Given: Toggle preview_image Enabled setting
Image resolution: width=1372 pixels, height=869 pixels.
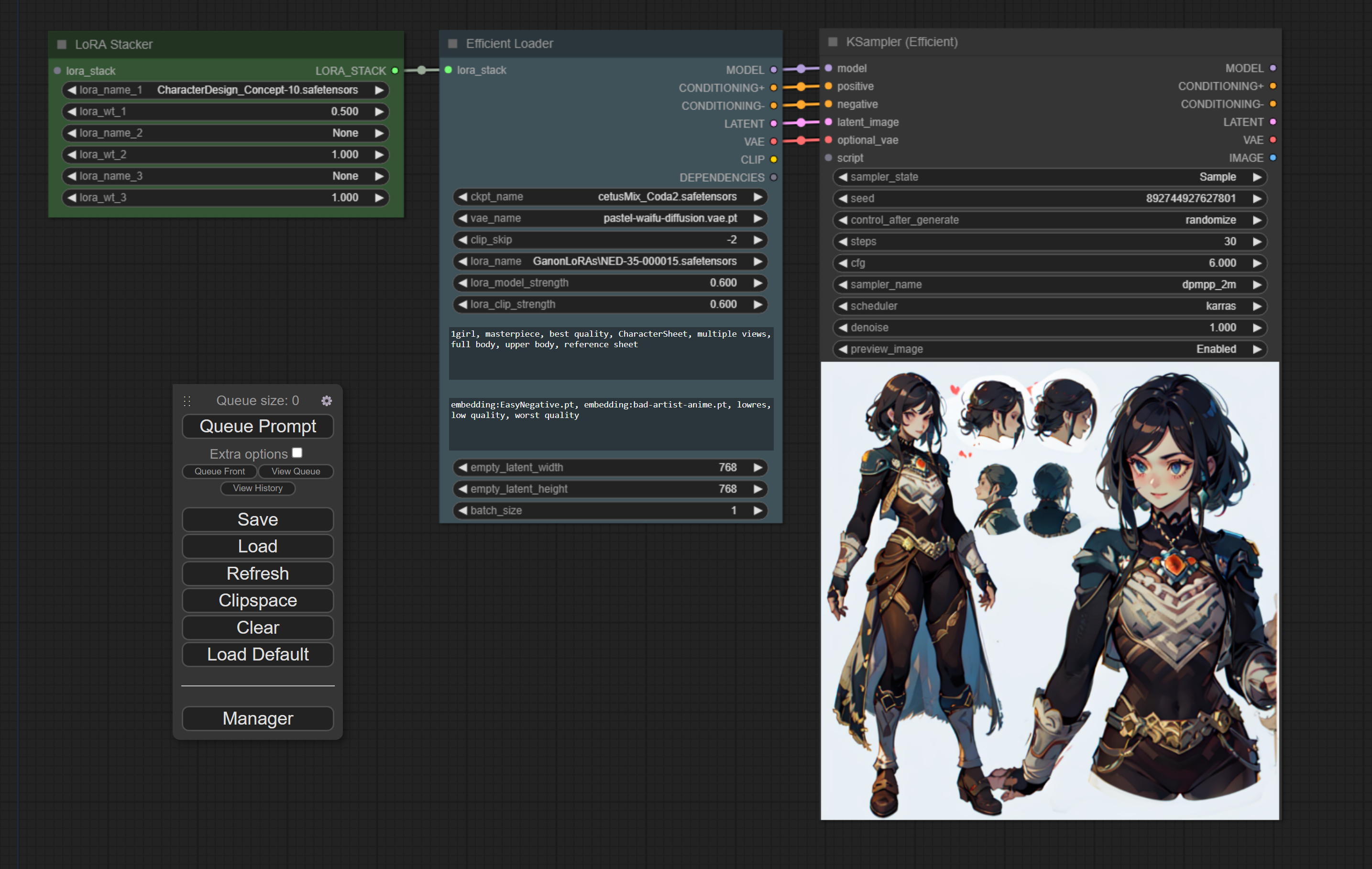Looking at the screenshot, I should click(x=1050, y=349).
